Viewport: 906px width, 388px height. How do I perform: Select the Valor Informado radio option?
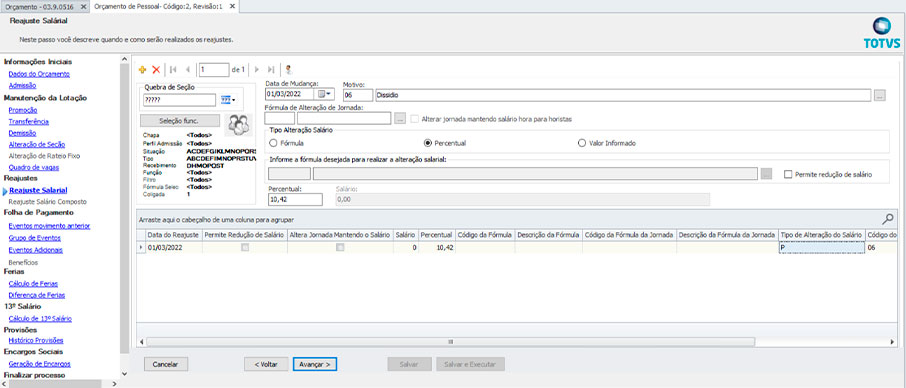582,143
